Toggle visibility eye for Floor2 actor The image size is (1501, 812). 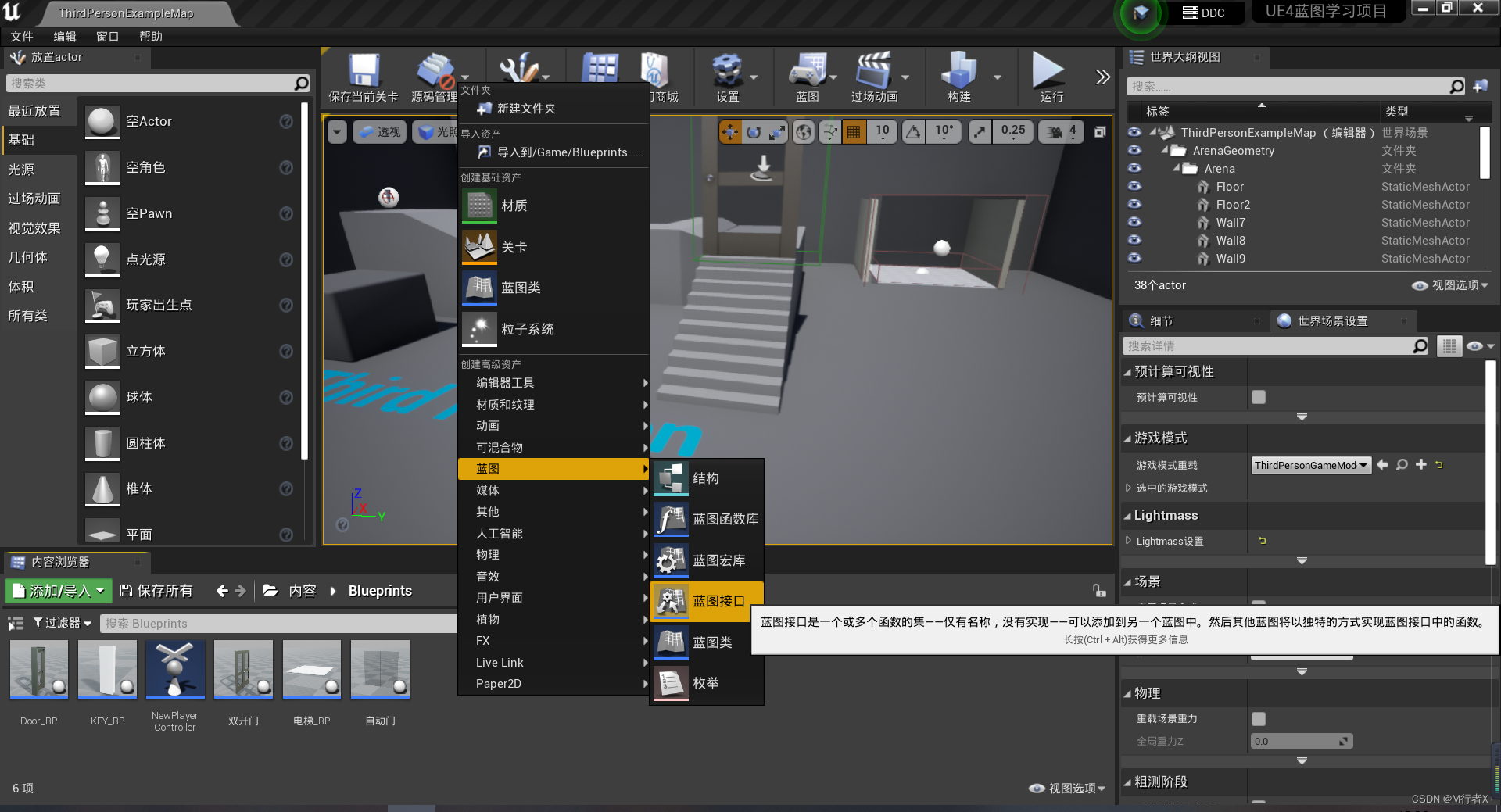pos(1134,204)
